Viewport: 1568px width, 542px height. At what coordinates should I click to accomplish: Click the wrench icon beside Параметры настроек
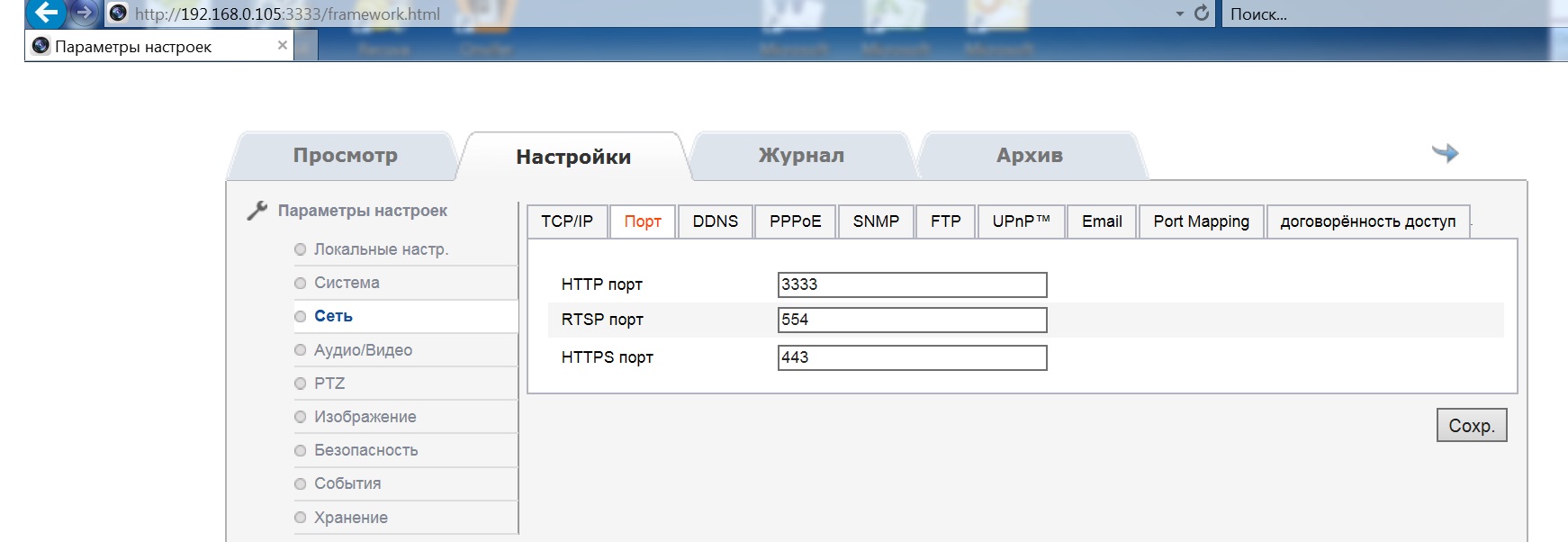(x=257, y=211)
